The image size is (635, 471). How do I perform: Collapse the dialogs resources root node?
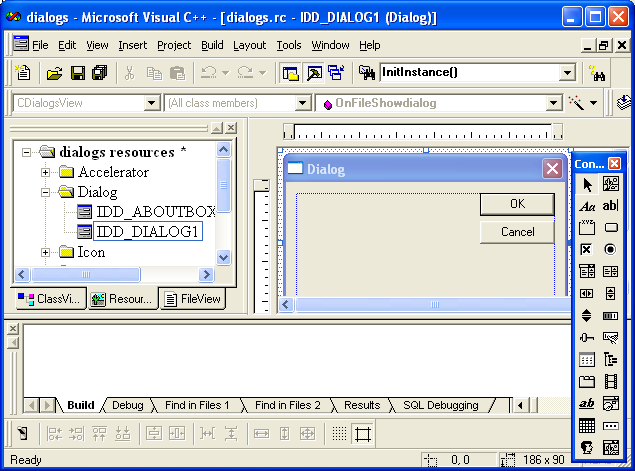click(x=26, y=153)
